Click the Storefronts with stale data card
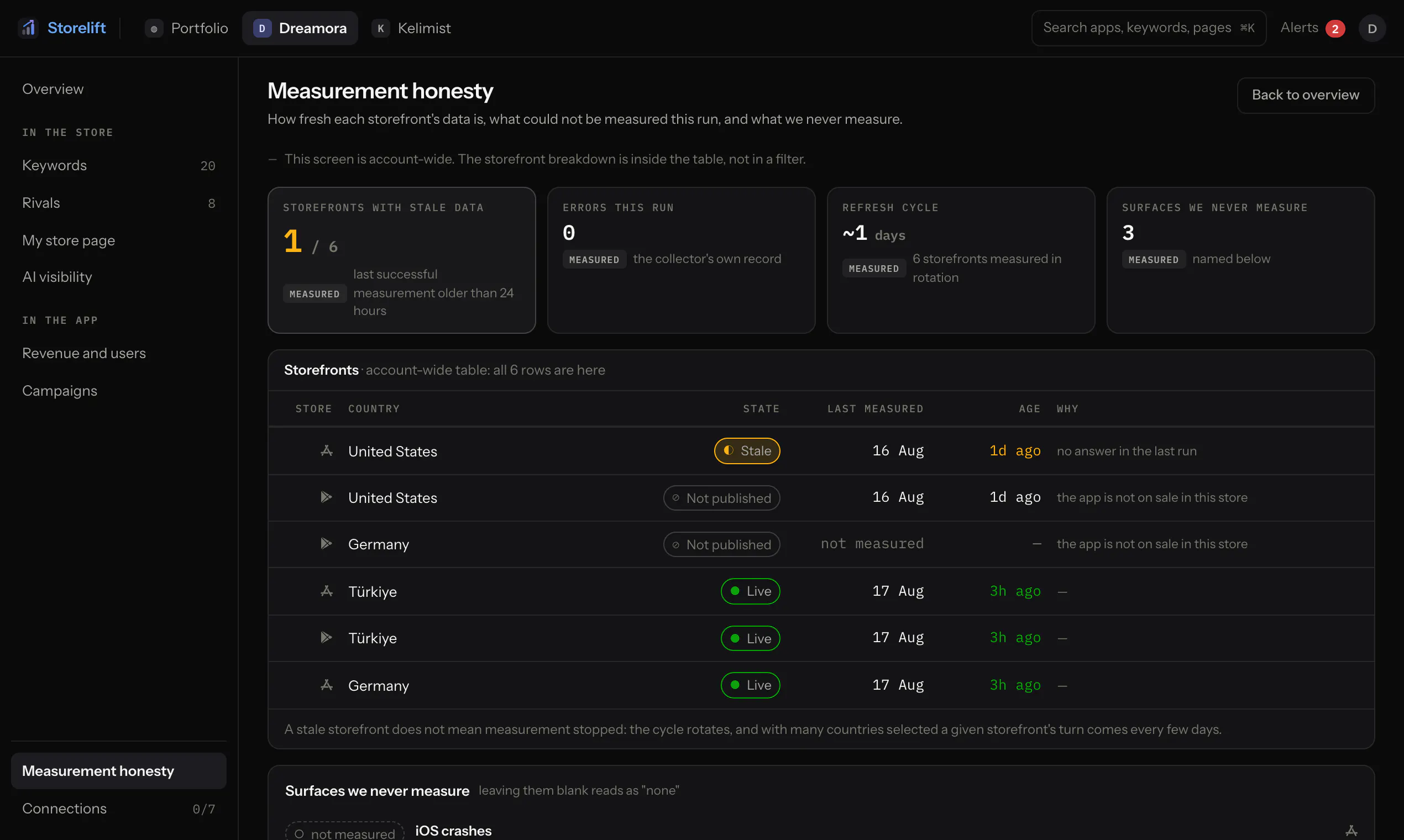Screen dimensions: 1404x840 [x=402, y=260]
